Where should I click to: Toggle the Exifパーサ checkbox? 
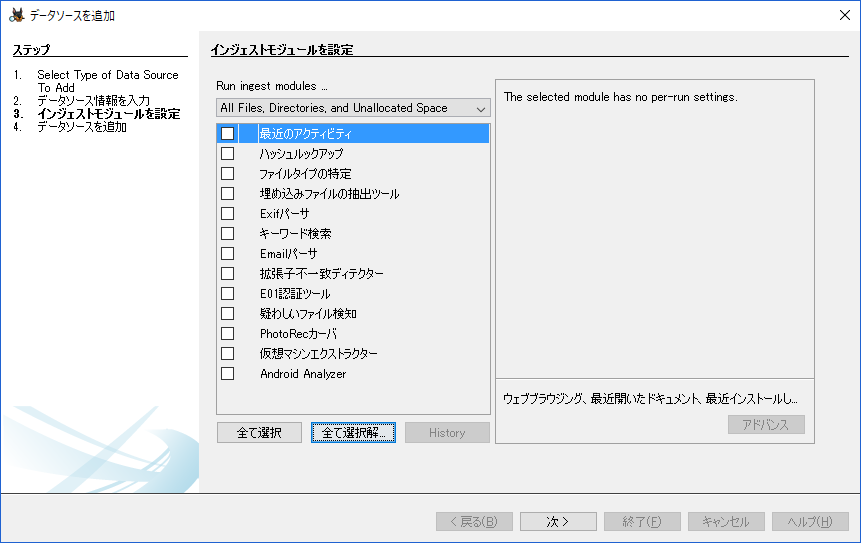(x=227, y=214)
